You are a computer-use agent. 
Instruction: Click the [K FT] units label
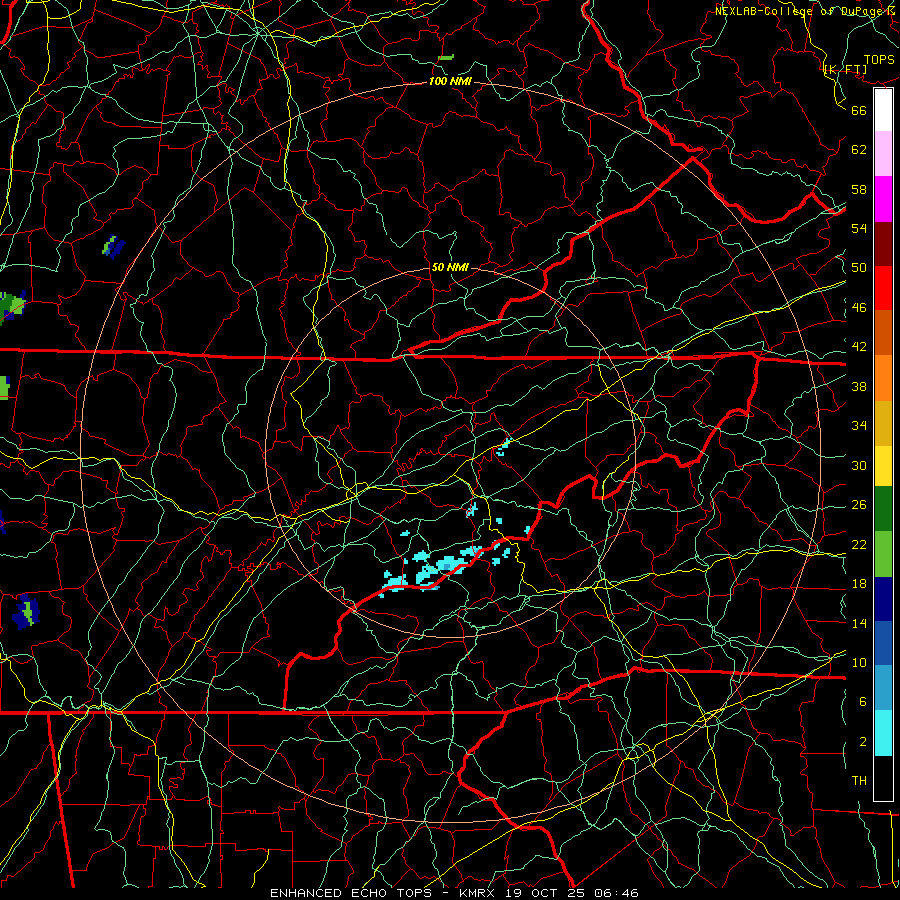click(845, 70)
